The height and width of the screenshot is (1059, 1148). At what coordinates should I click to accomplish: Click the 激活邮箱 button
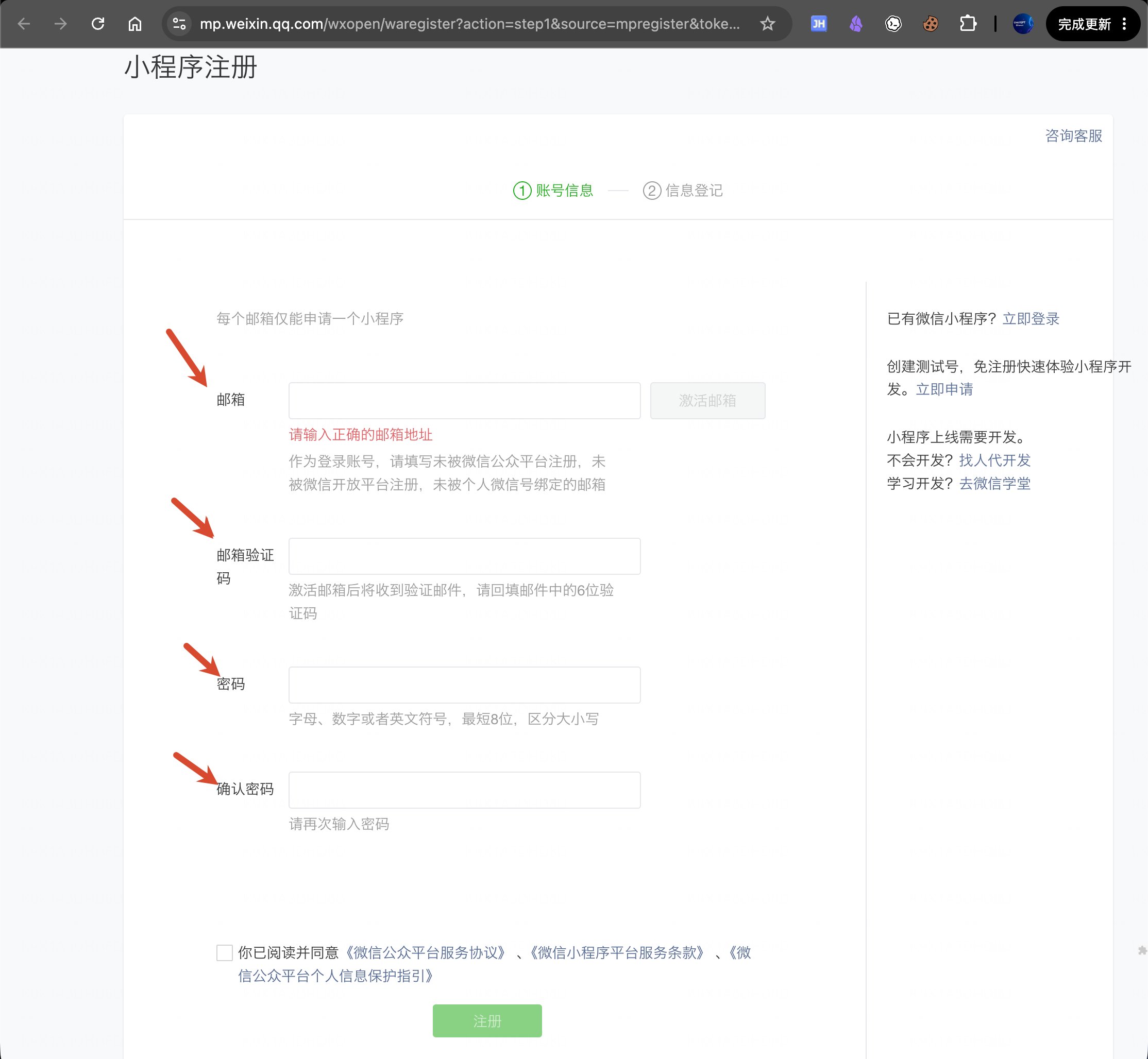[707, 401]
